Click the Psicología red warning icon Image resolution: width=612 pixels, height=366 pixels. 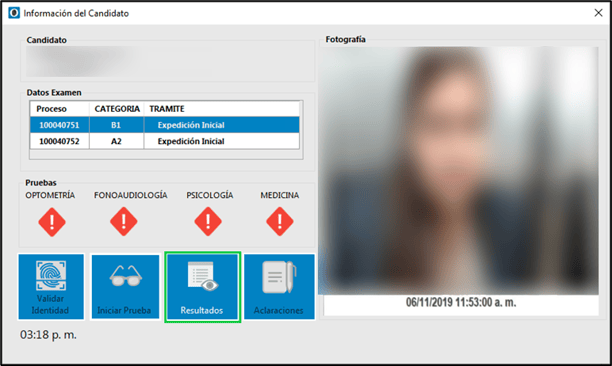tap(208, 222)
